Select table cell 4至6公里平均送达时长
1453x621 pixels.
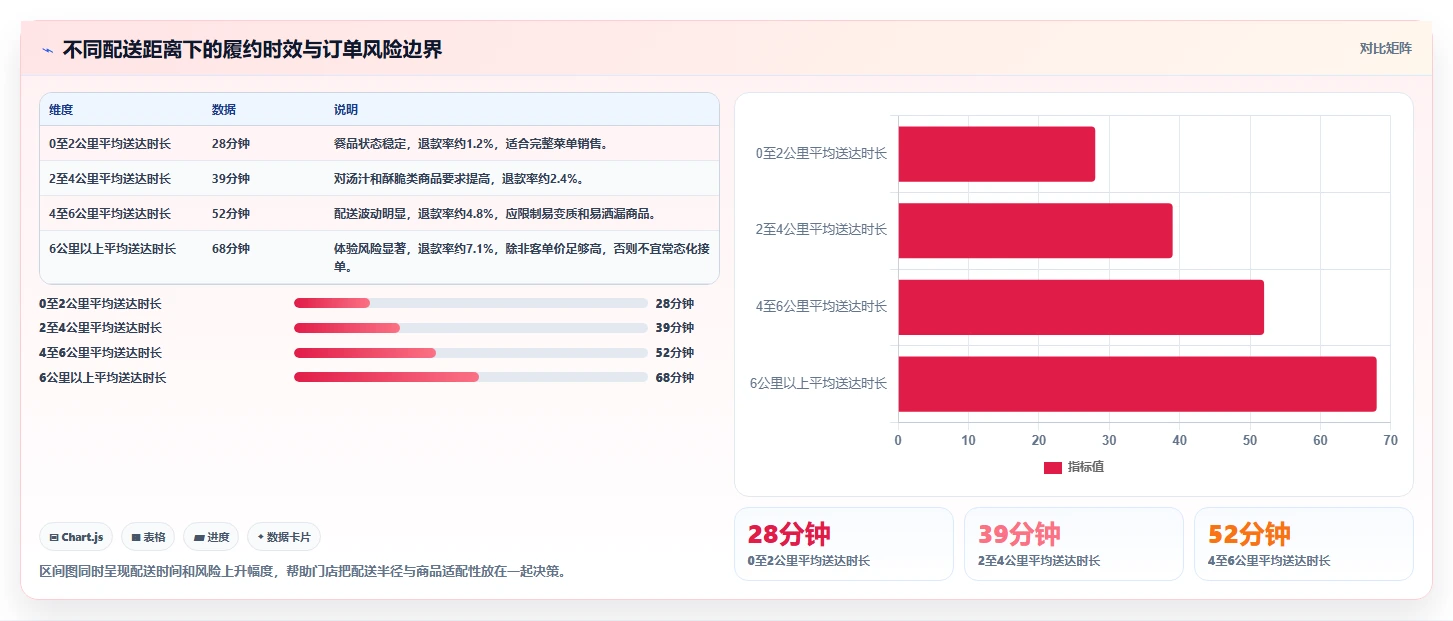pos(110,214)
